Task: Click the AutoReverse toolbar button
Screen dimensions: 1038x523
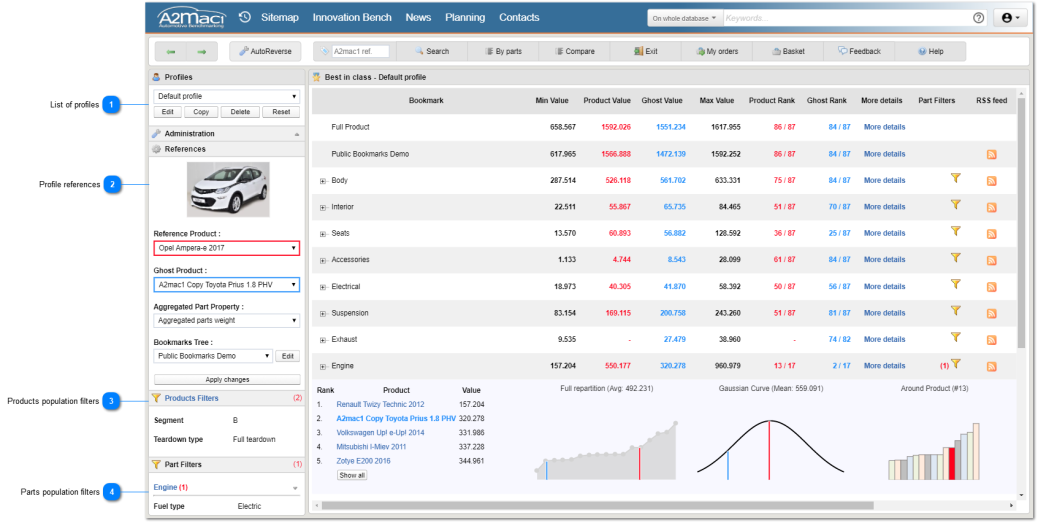Action: [x=265, y=51]
